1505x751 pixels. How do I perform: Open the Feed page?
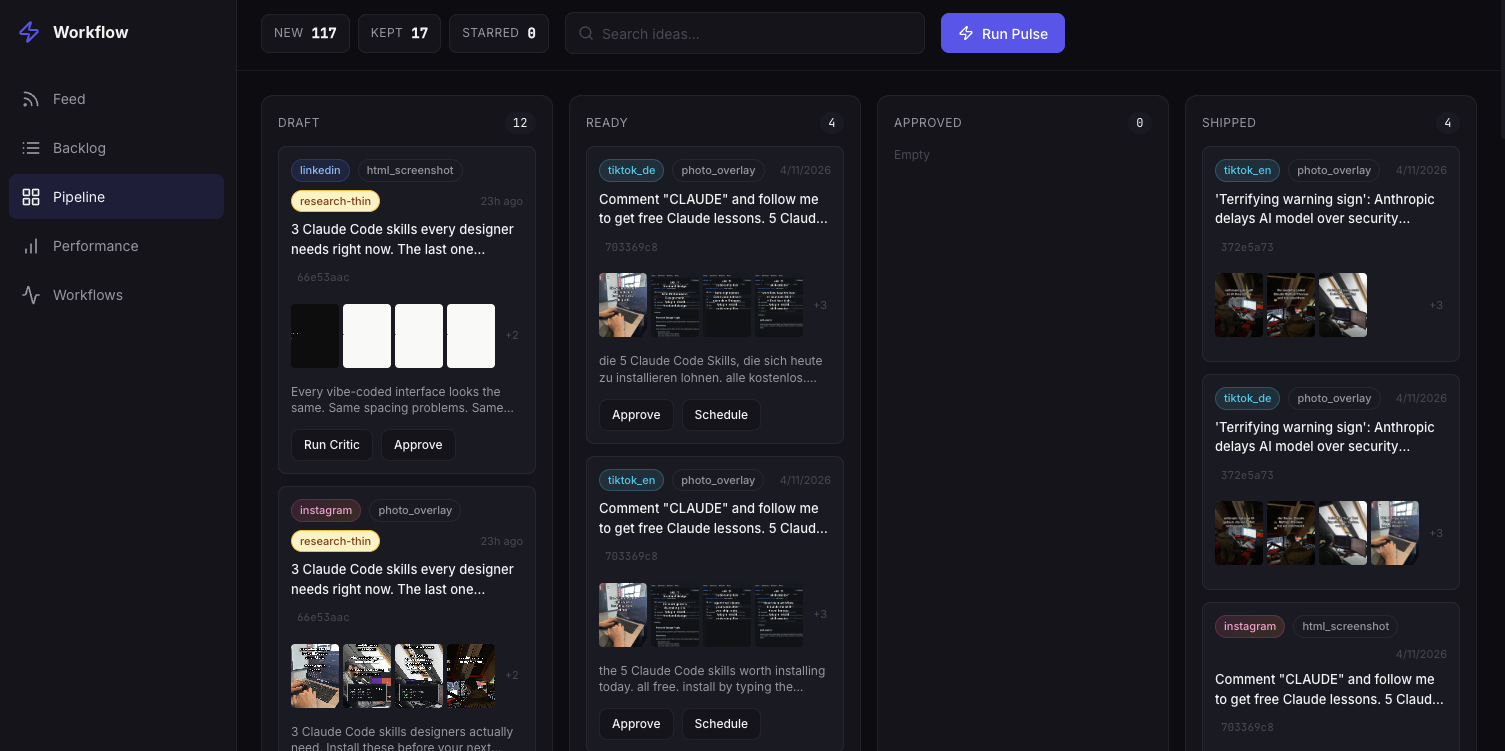pos(116,99)
